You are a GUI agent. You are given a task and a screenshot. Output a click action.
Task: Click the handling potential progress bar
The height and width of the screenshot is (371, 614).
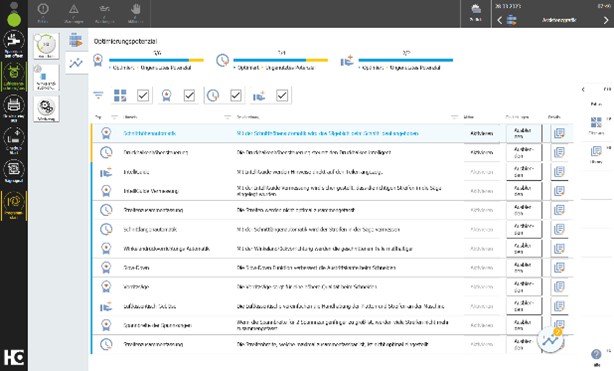click(406, 60)
